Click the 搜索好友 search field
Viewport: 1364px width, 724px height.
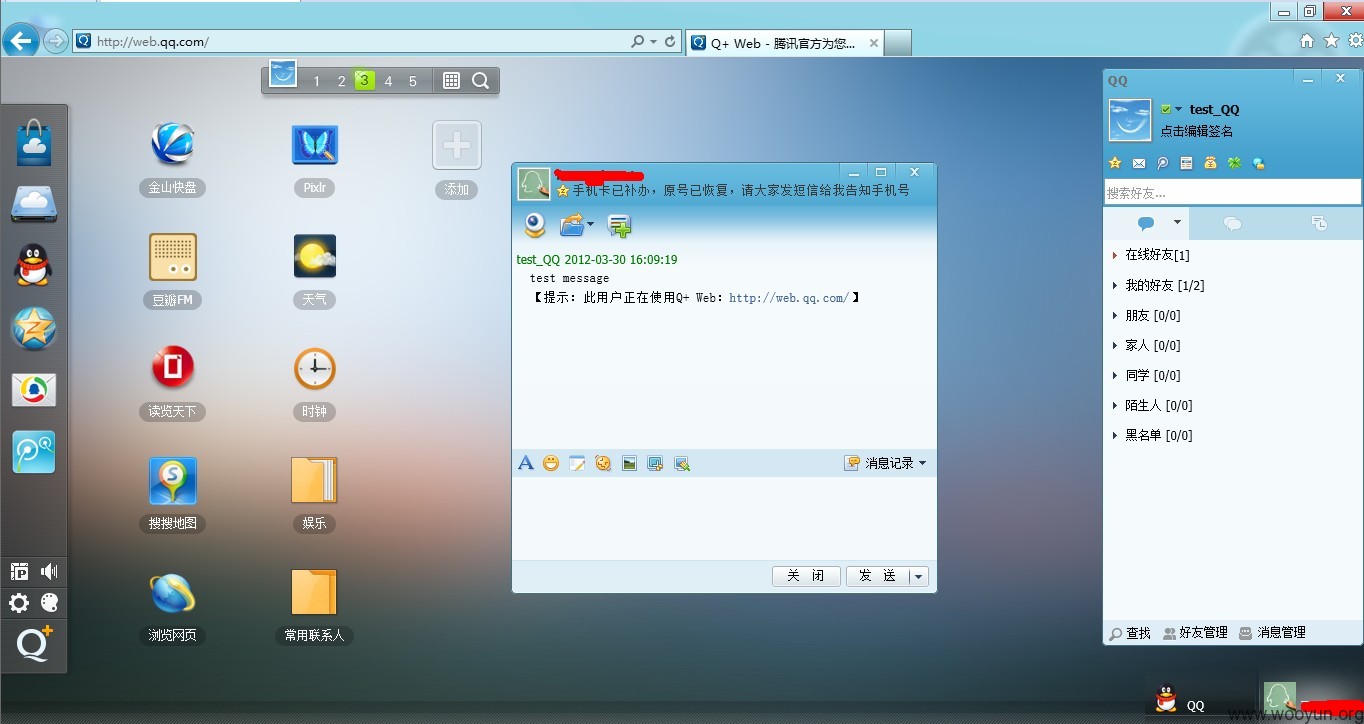[x=1232, y=192]
